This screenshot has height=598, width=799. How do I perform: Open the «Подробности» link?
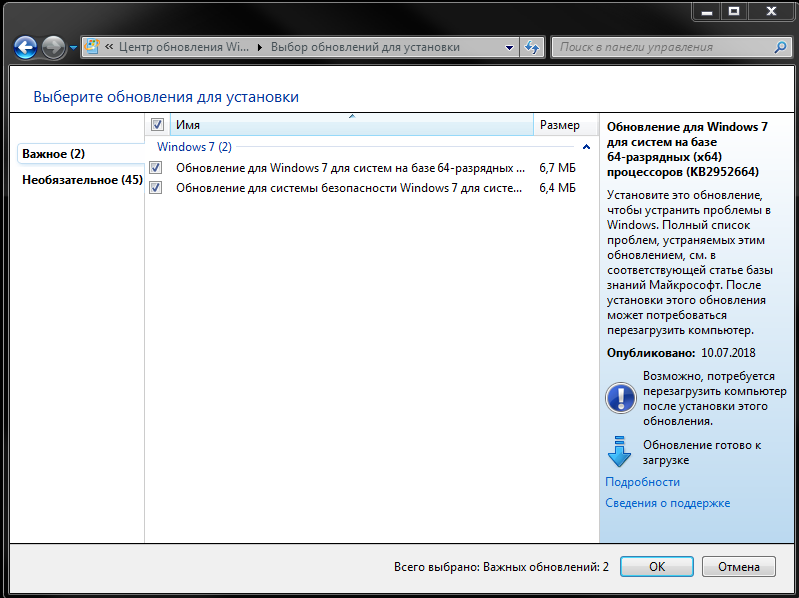642,482
